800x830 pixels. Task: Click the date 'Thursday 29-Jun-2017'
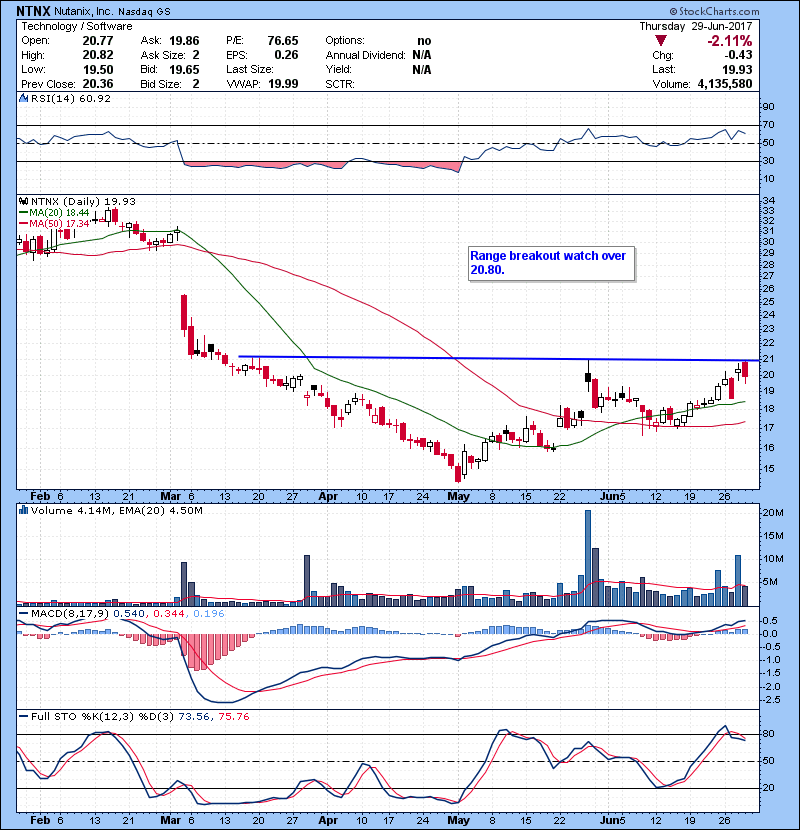pyautogui.click(x=695, y=26)
